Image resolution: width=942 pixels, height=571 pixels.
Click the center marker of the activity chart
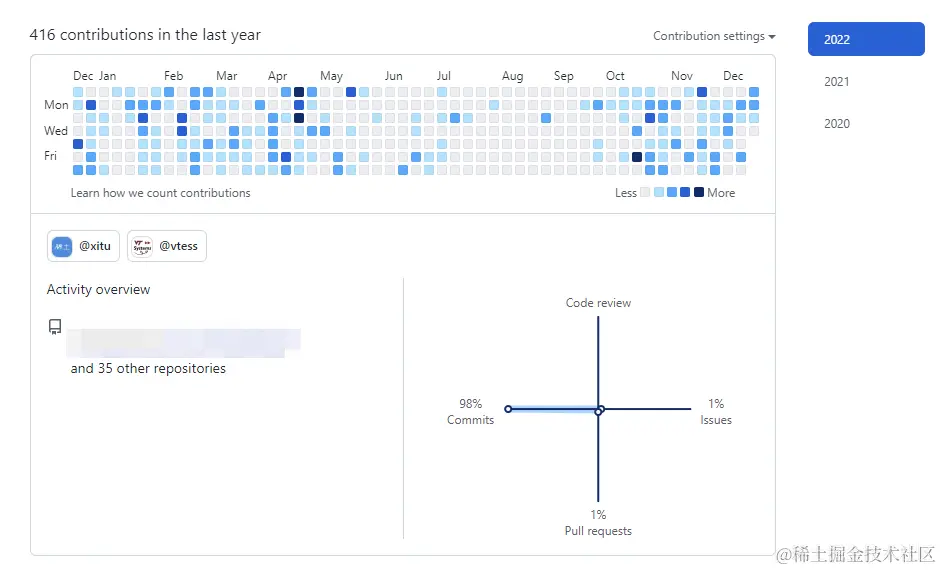pos(599,410)
